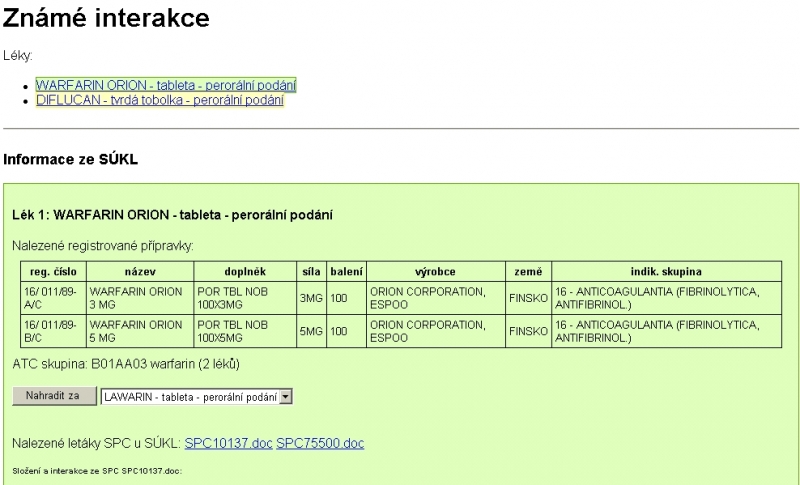Click the 'Lék 1: WARFARIN ORION' heading
This screenshot has width=800, height=485.
(172, 215)
